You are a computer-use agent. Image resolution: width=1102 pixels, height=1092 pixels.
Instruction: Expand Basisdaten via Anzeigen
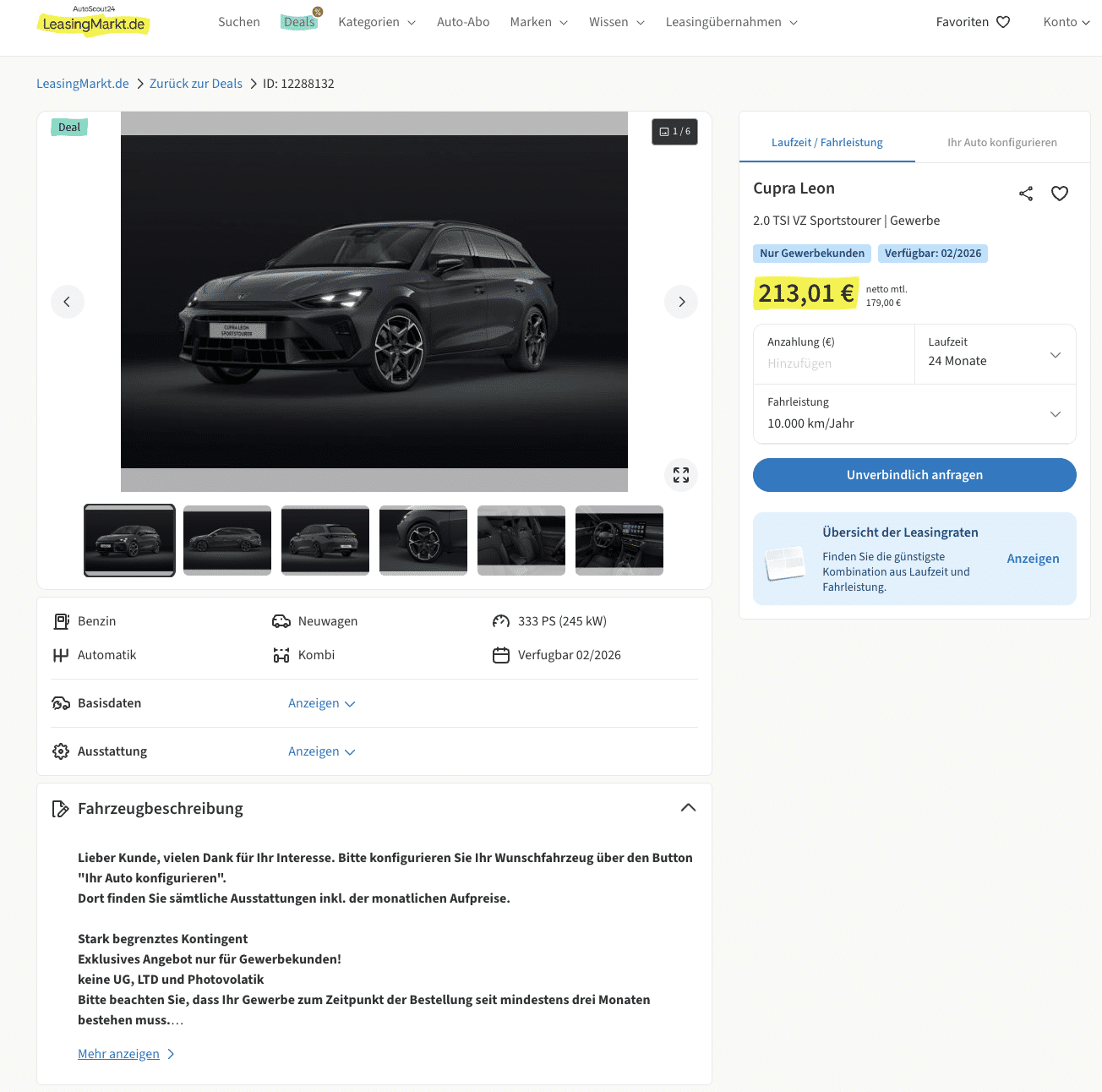(x=321, y=703)
